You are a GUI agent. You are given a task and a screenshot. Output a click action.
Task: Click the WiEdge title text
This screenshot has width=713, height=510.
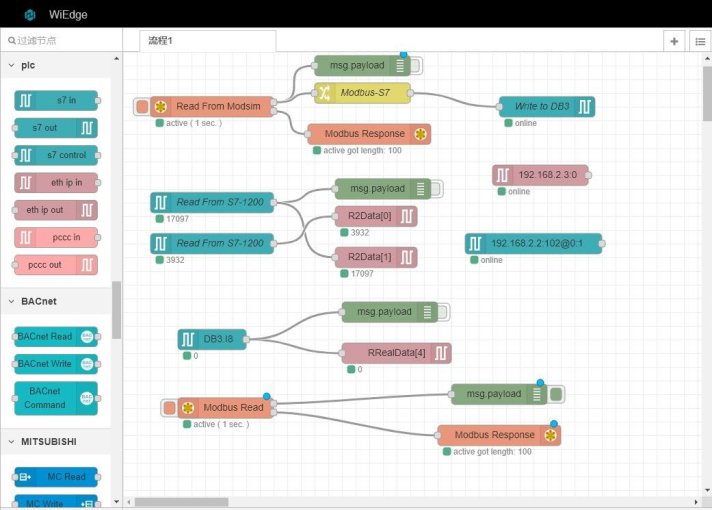(x=68, y=15)
